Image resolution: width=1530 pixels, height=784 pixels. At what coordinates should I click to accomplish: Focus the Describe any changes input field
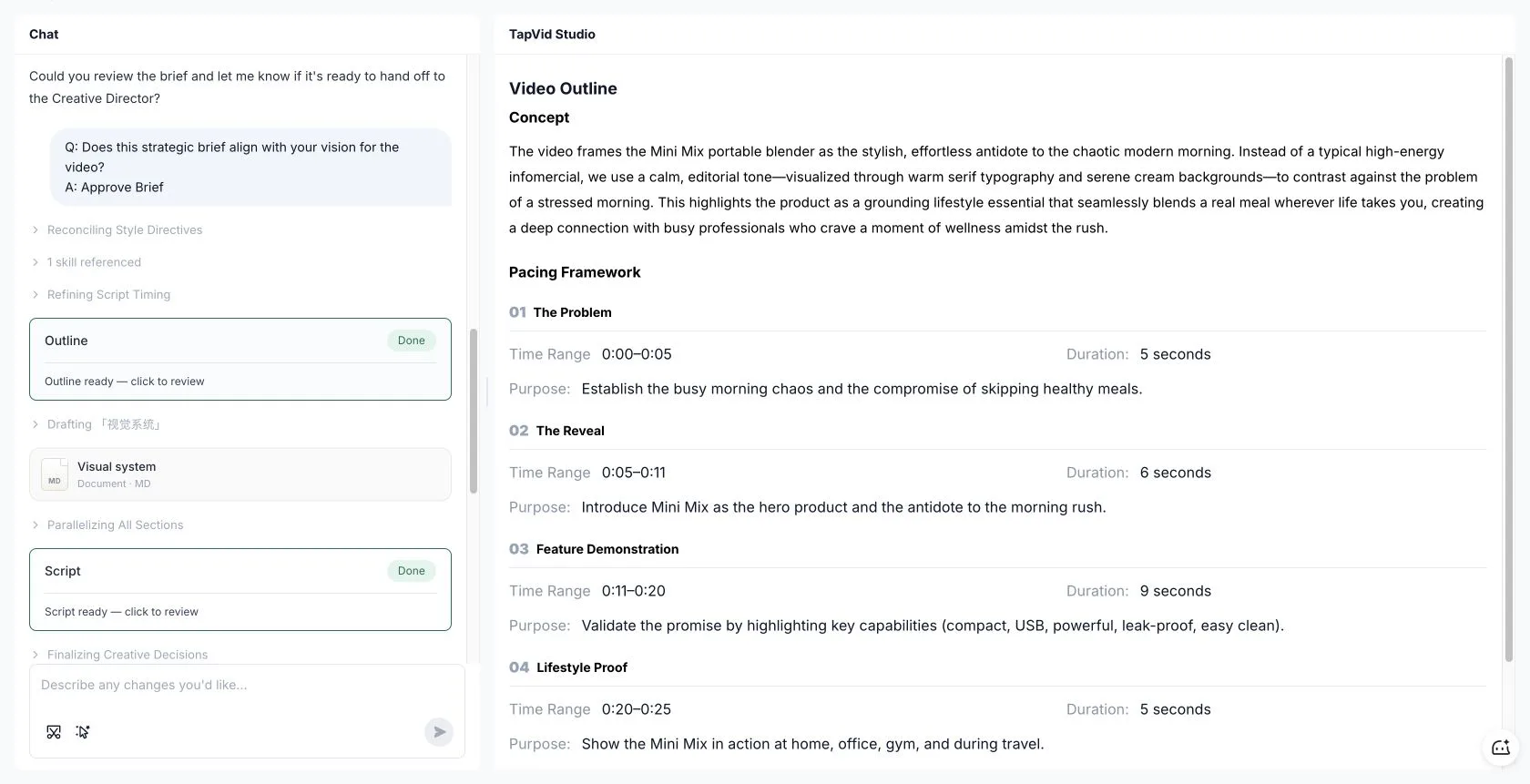[x=247, y=686]
